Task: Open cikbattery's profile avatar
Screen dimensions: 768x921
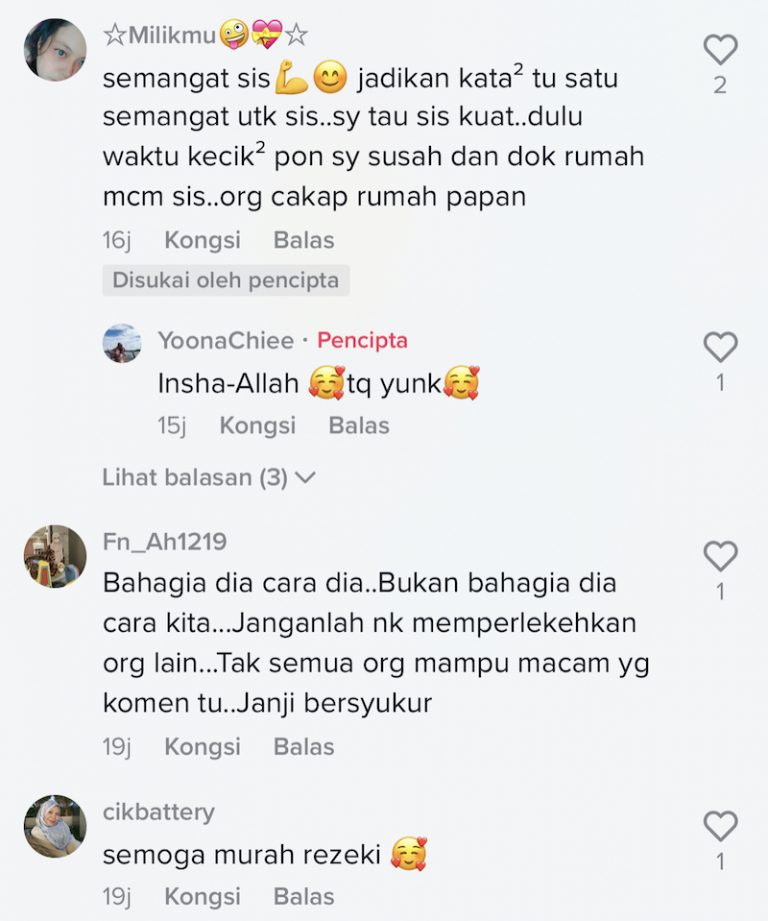Action: (55, 826)
